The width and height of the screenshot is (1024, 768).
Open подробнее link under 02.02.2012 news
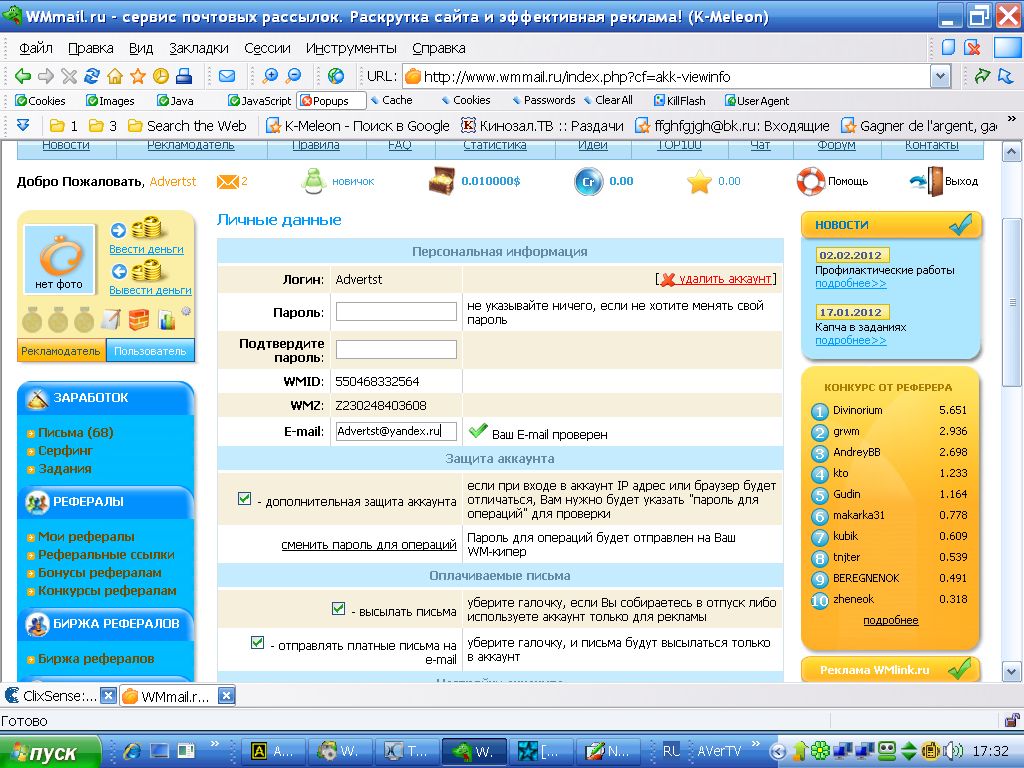(x=850, y=283)
